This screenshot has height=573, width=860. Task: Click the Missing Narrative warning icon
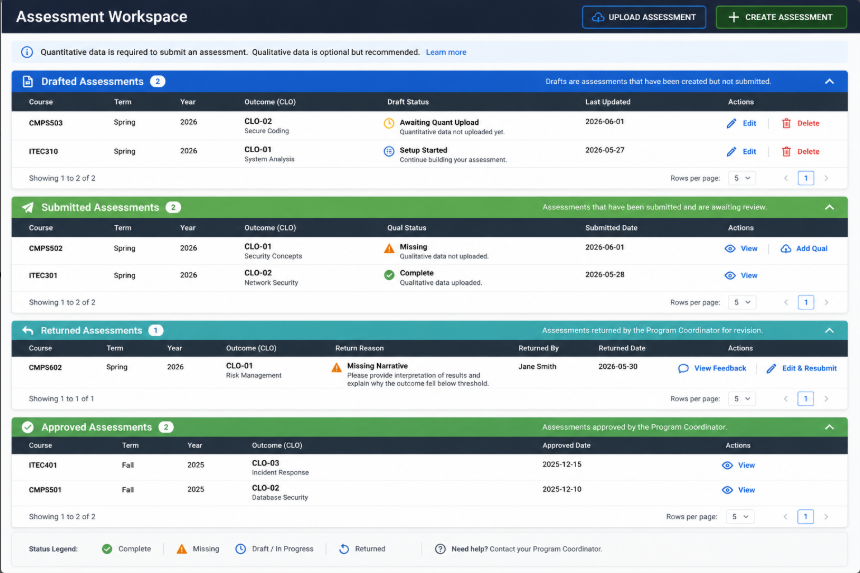[x=336, y=367]
